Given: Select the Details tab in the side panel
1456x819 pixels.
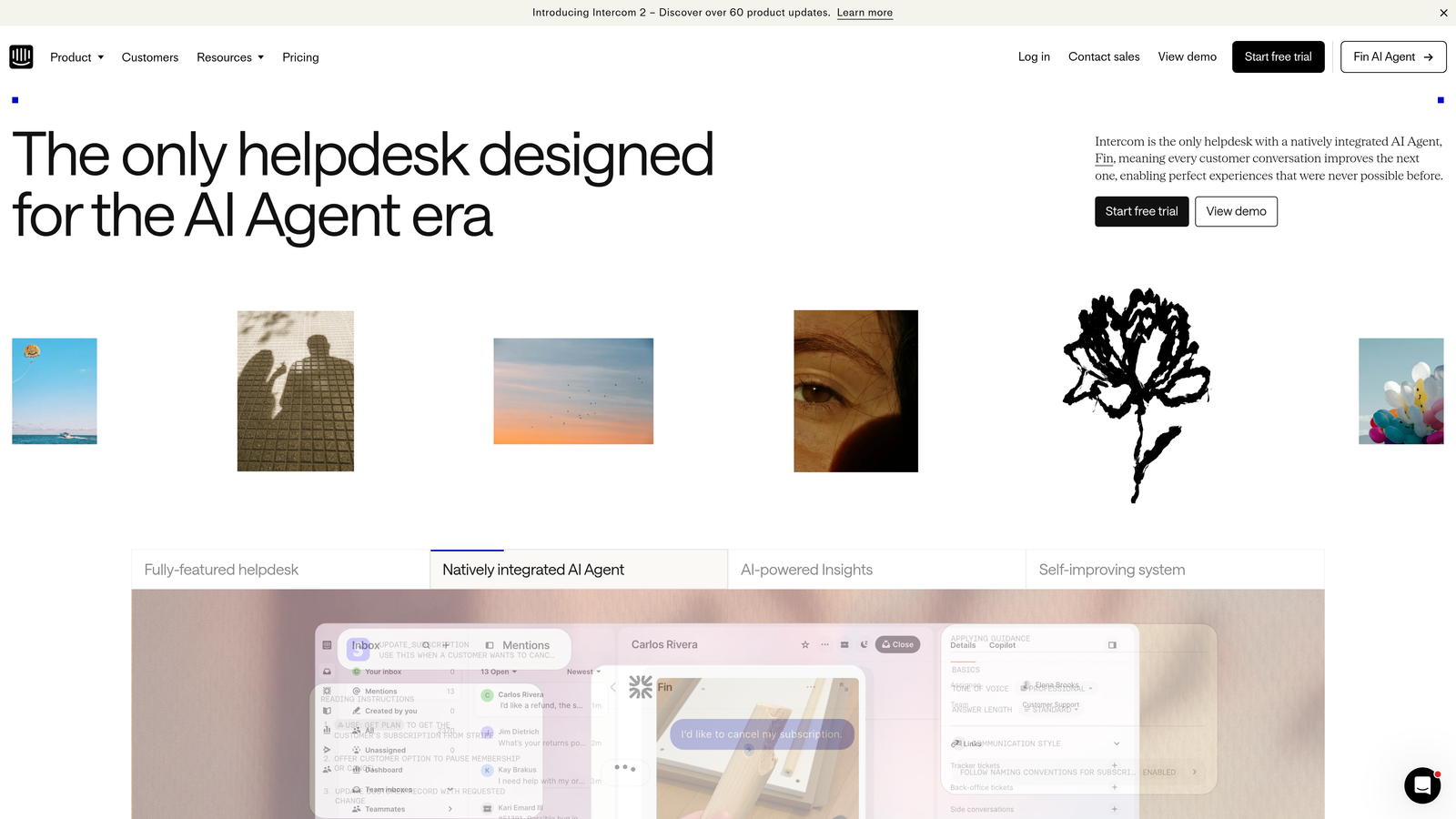Looking at the screenshot, I should [963, 645].
